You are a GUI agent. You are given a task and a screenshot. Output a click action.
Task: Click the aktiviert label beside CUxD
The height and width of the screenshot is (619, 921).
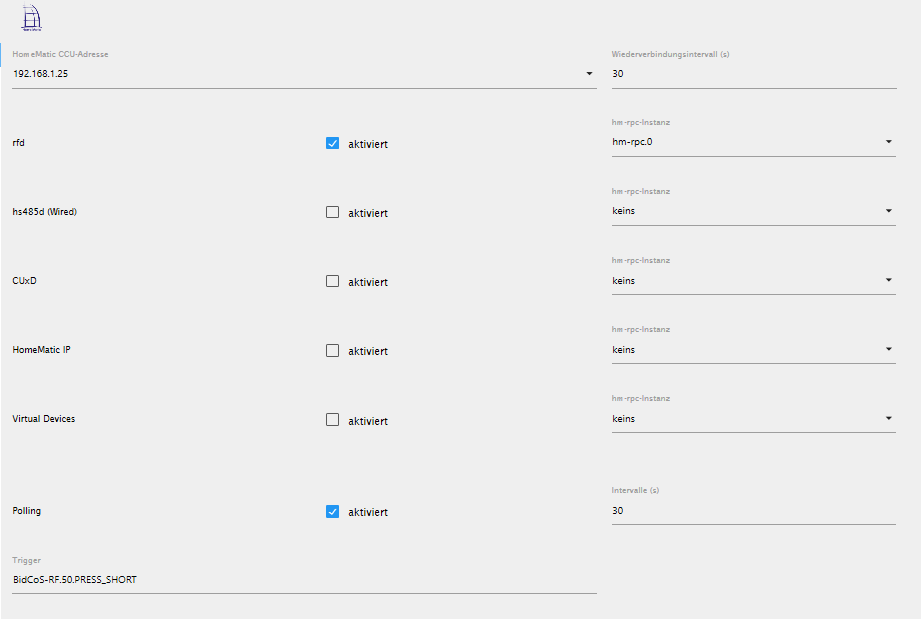tap(368, 282)
